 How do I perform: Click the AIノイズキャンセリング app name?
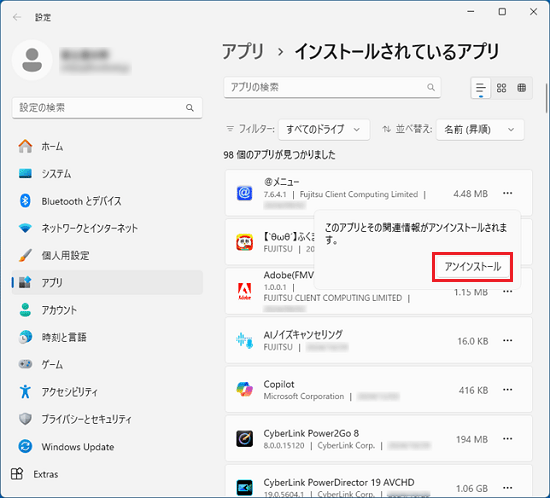click(x=303, y=335)
